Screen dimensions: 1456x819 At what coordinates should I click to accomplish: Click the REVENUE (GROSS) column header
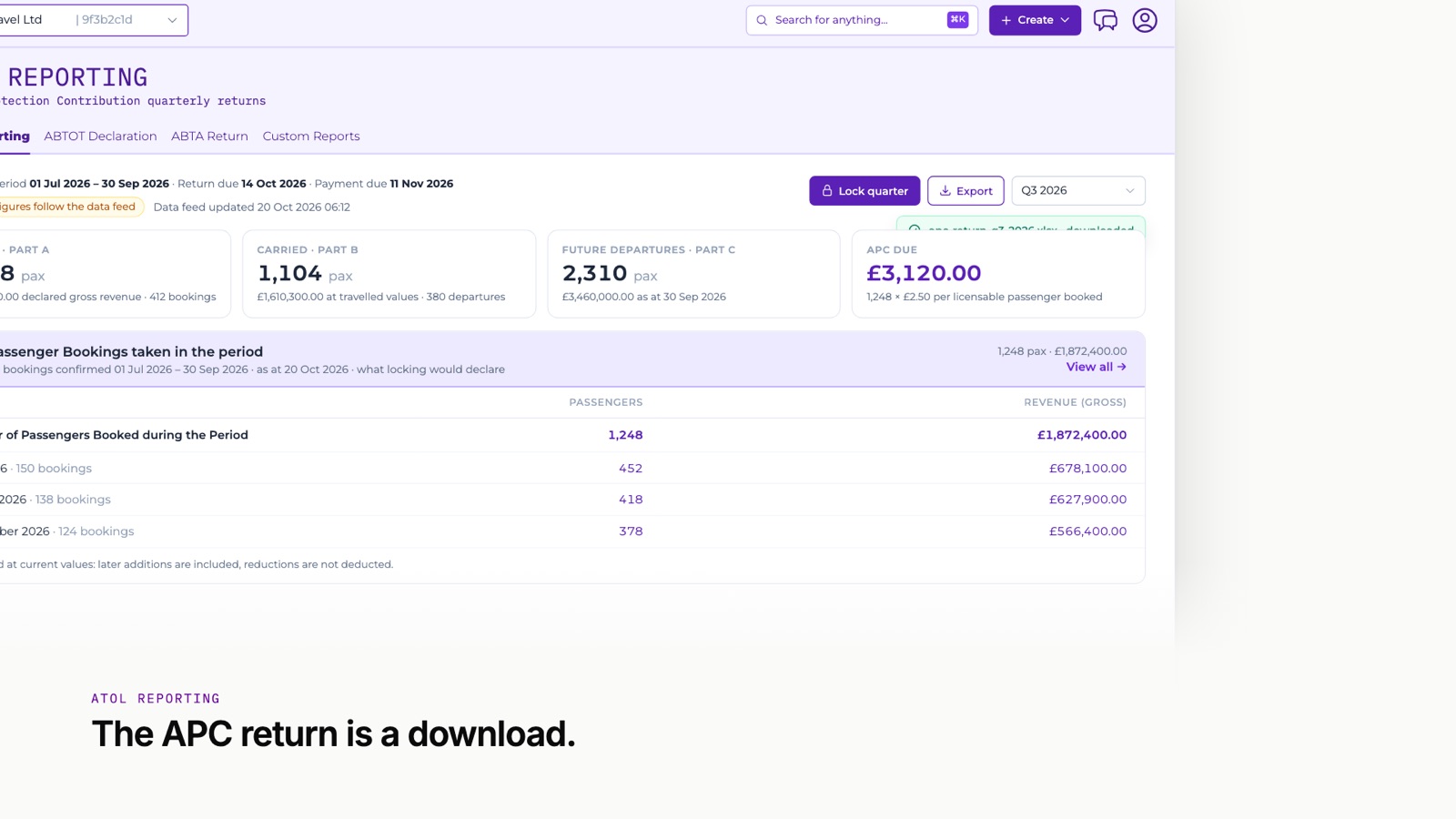(x=1075, y=402)
